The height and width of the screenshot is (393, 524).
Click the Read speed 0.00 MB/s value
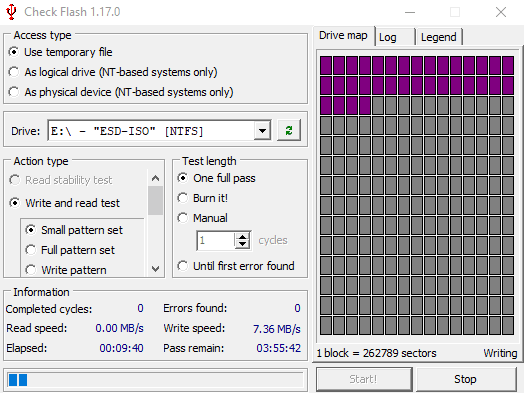[119, 328]
